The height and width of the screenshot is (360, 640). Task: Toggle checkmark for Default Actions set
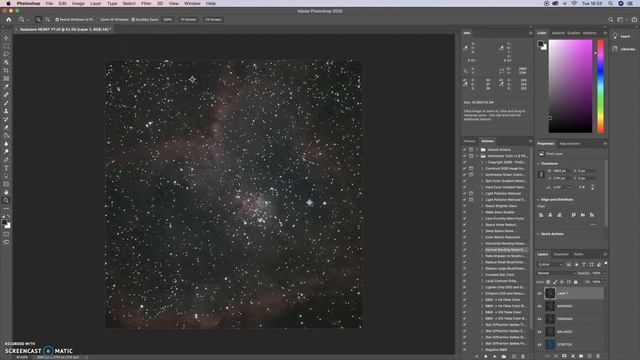coord(464,150)
